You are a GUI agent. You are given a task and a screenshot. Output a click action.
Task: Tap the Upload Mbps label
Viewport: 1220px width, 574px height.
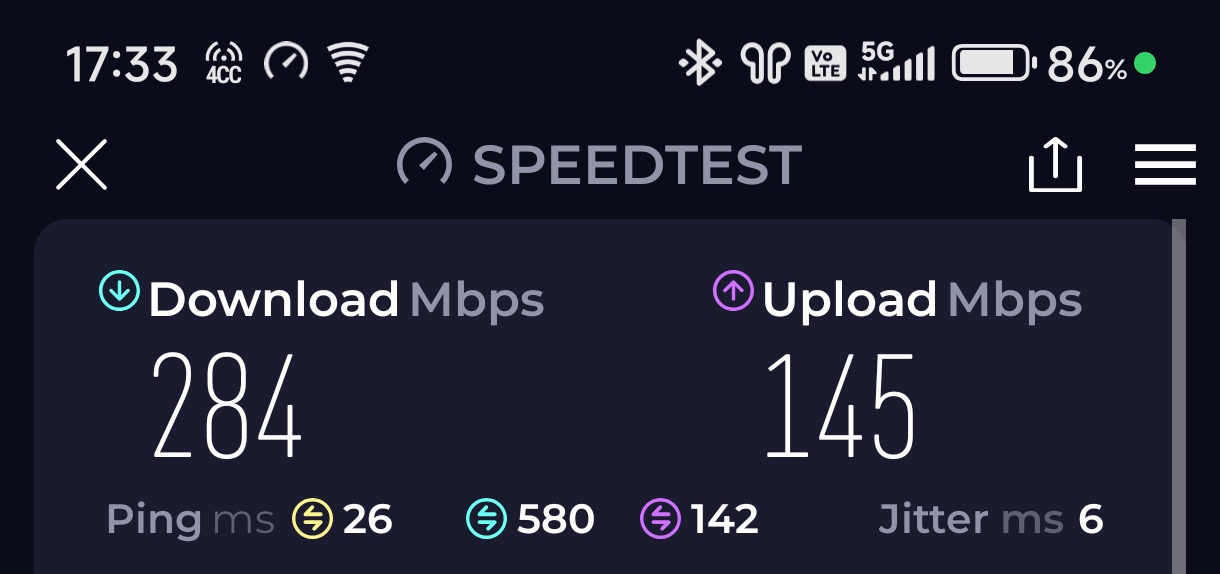point(922,300)
